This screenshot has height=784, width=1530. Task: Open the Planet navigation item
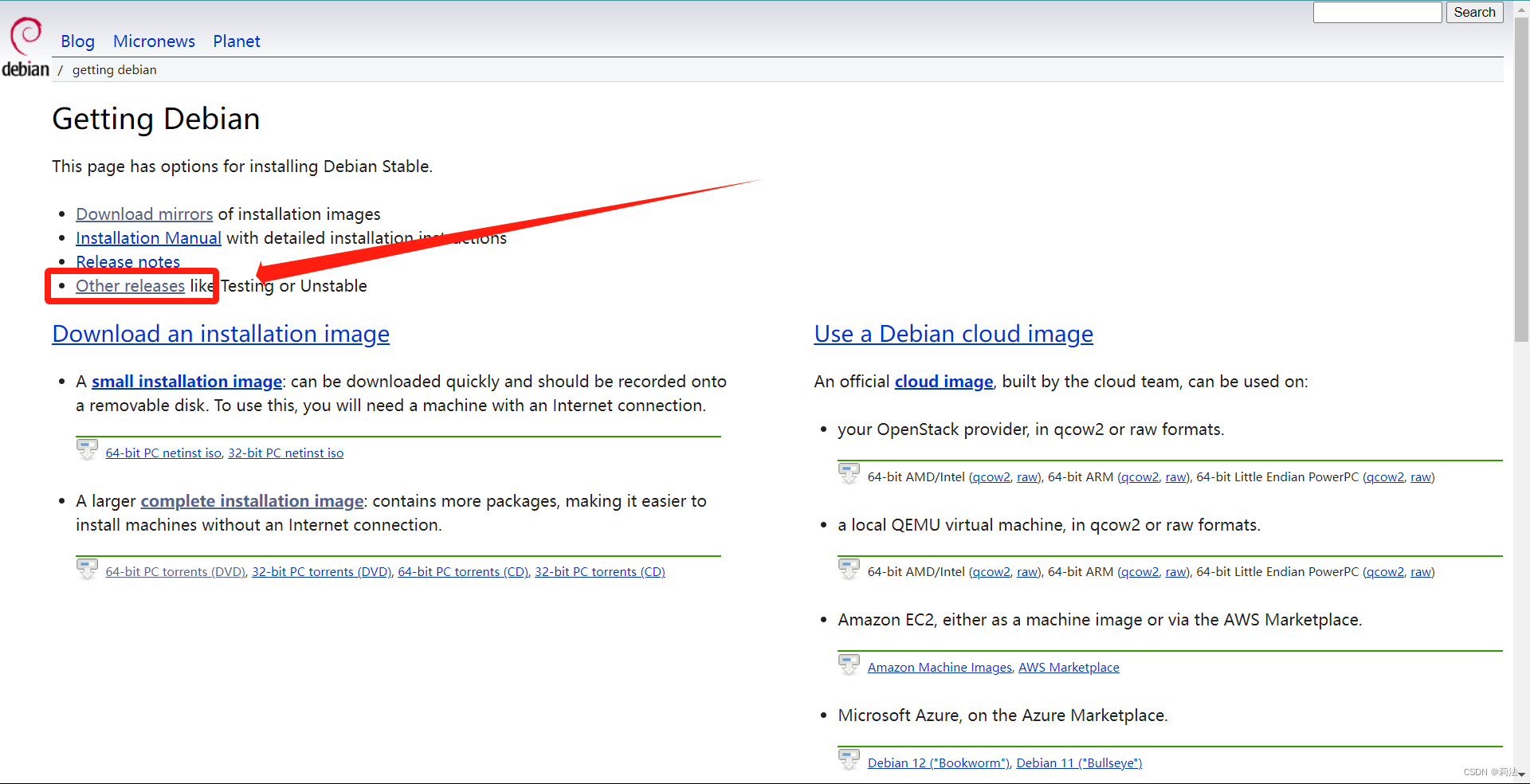click(237, 41)
